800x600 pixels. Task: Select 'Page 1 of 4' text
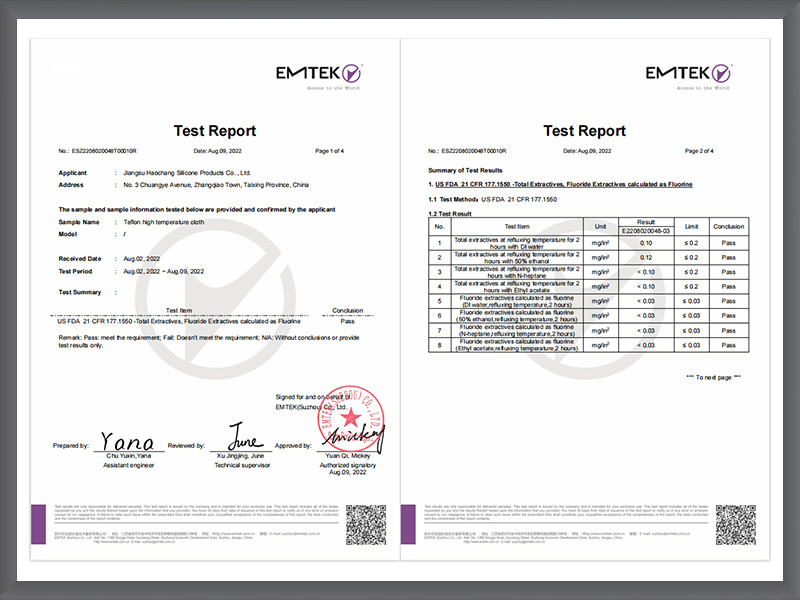[x=330, y=151]
